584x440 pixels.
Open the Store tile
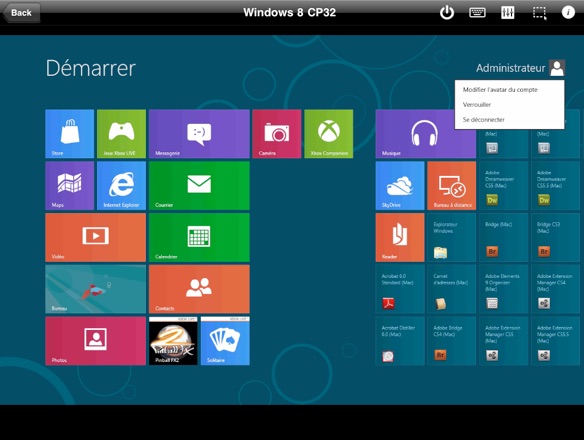pyautogui.click(x=70, y=134)
